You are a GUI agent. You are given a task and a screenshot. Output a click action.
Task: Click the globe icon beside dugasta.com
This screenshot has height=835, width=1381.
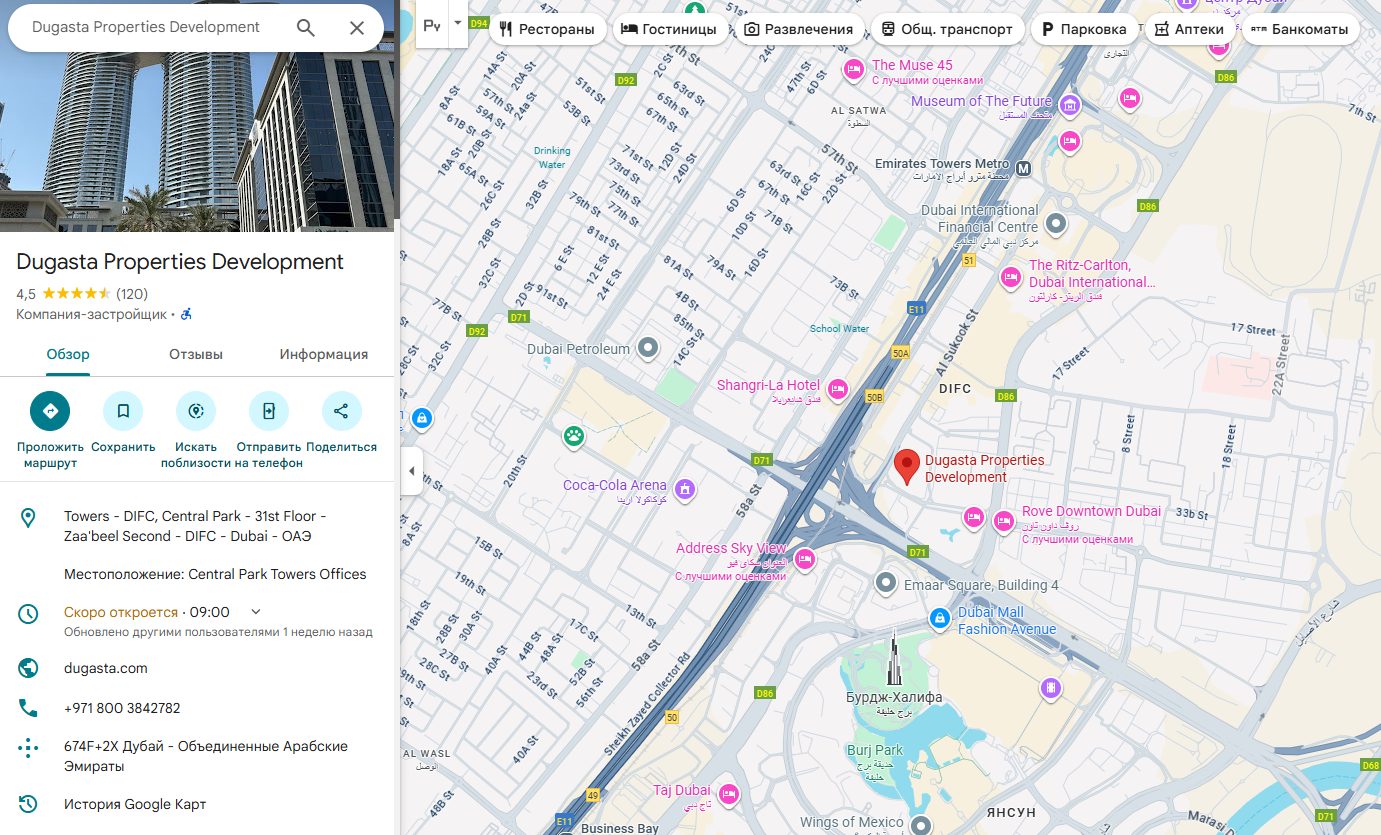[28, 668]
